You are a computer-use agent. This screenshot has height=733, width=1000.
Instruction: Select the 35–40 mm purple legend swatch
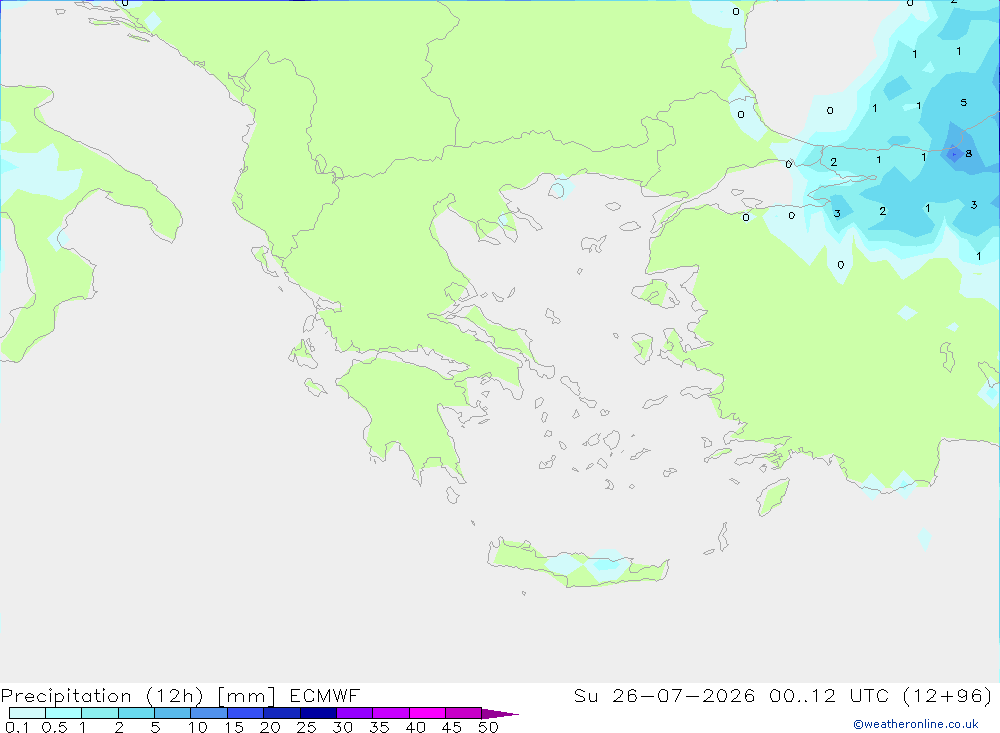(x=390, y=713)
